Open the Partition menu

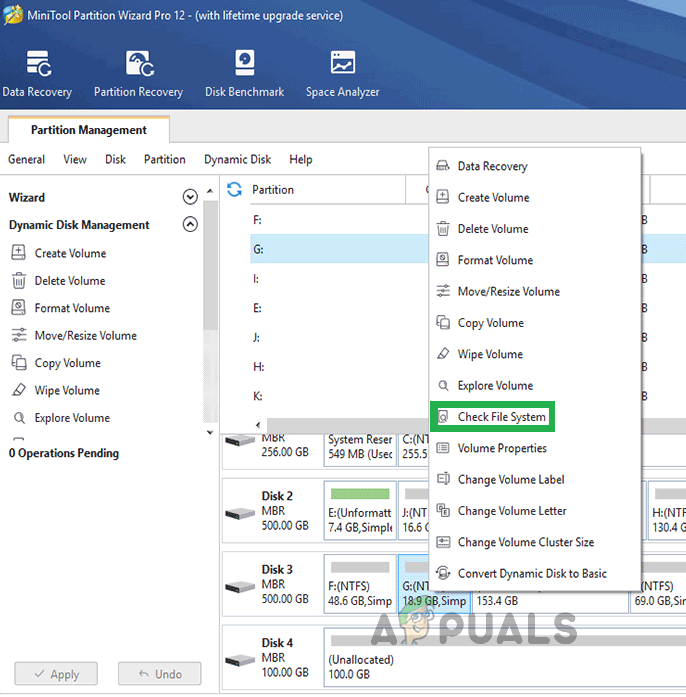pos(164,159)
